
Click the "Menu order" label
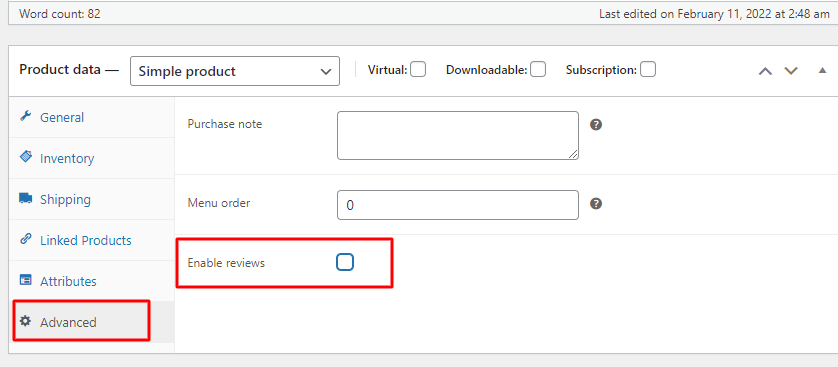click(219, 203)
